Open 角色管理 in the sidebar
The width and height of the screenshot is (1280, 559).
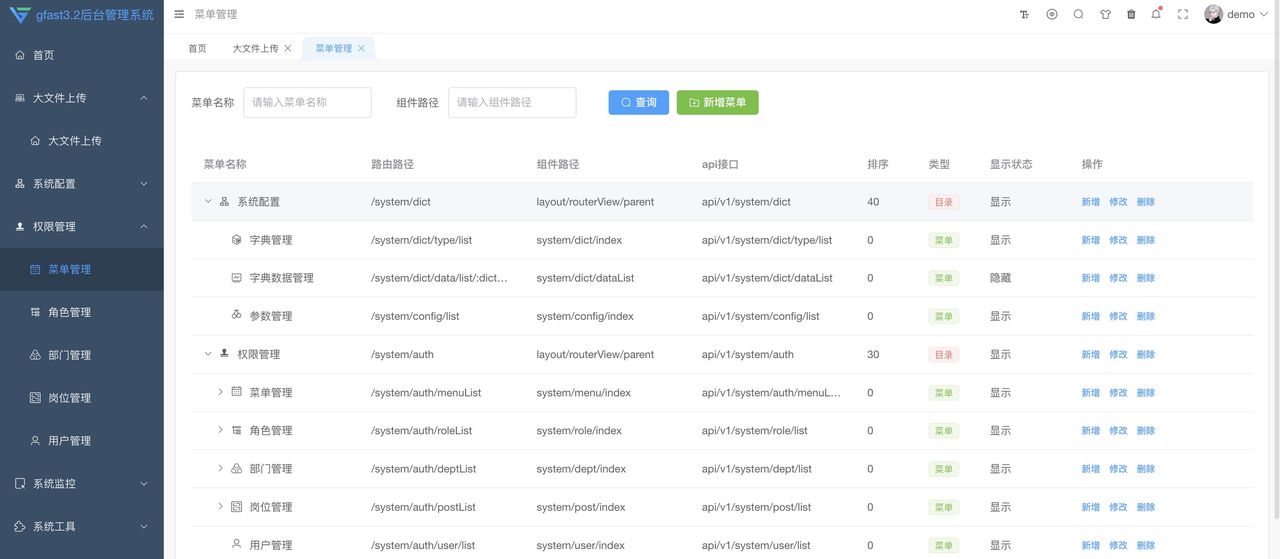(x=82, y=312)
